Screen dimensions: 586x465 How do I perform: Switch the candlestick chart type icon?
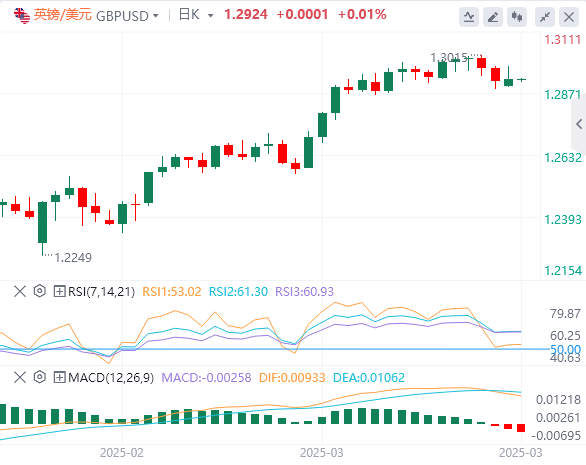click(517, 17)
